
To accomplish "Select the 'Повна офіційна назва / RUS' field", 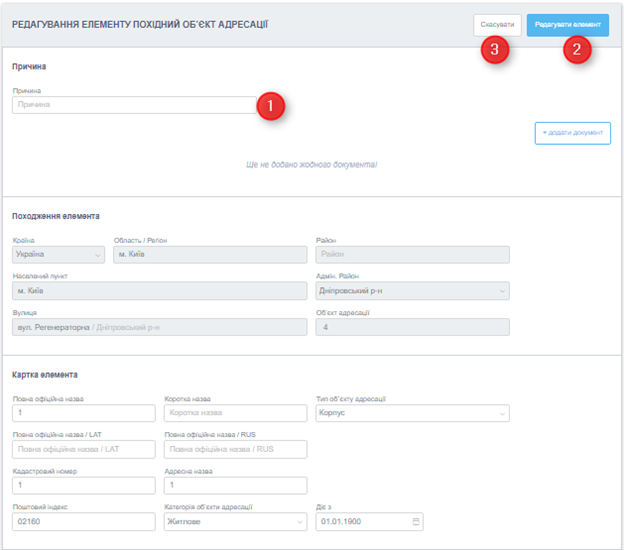I will pyautogui.click(x=235, y=449).
